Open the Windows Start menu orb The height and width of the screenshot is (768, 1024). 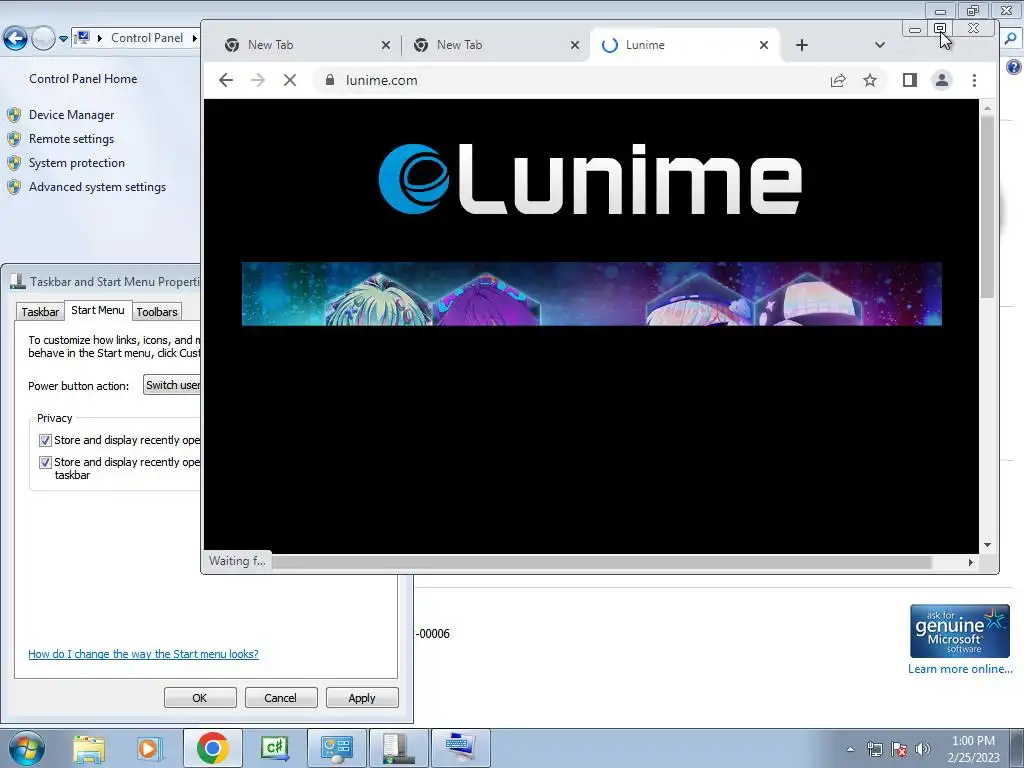[26, 749]
